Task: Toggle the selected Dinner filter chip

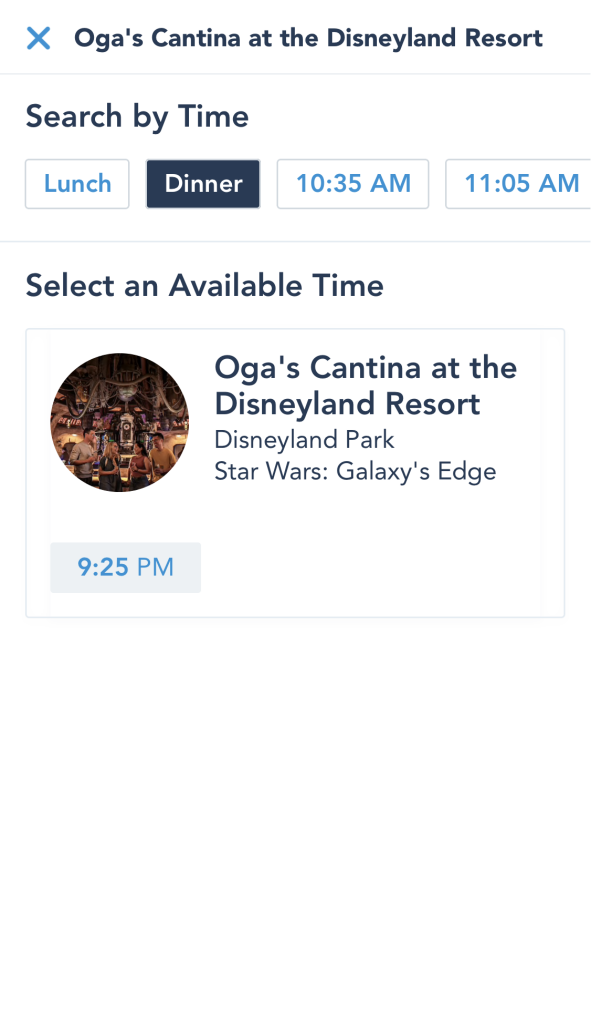Action: [203, 184]
